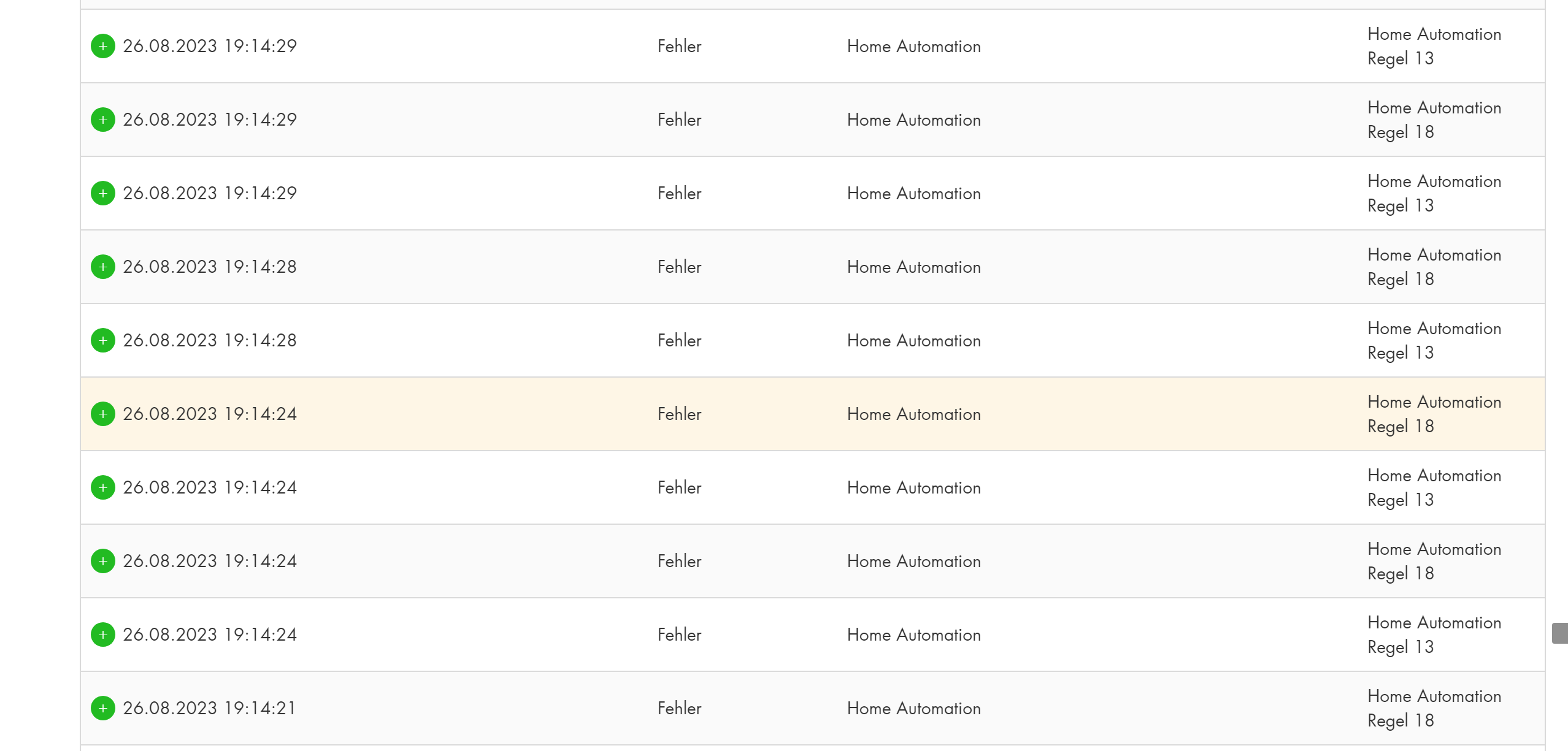Click the Fehler cell in the 19:14:28 Regel 13 row
The width and height of the screenshot is (1568, 751).
tap(679, 340)
